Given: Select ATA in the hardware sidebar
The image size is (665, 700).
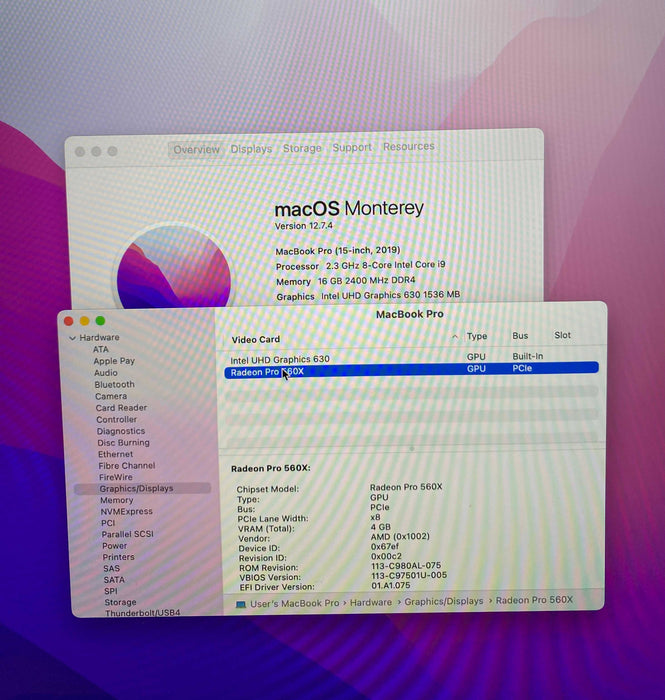Looking at the screenshot, I should tap(101, 349).
